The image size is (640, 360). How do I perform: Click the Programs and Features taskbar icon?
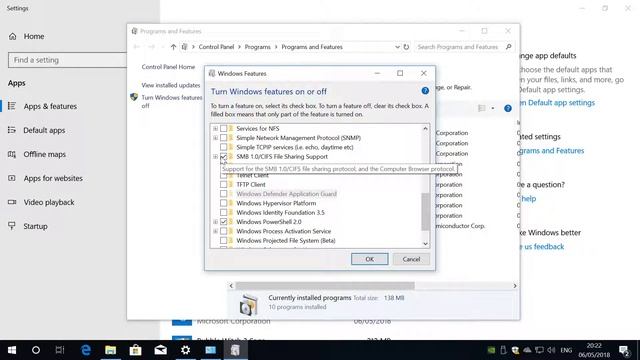point(236,350)
